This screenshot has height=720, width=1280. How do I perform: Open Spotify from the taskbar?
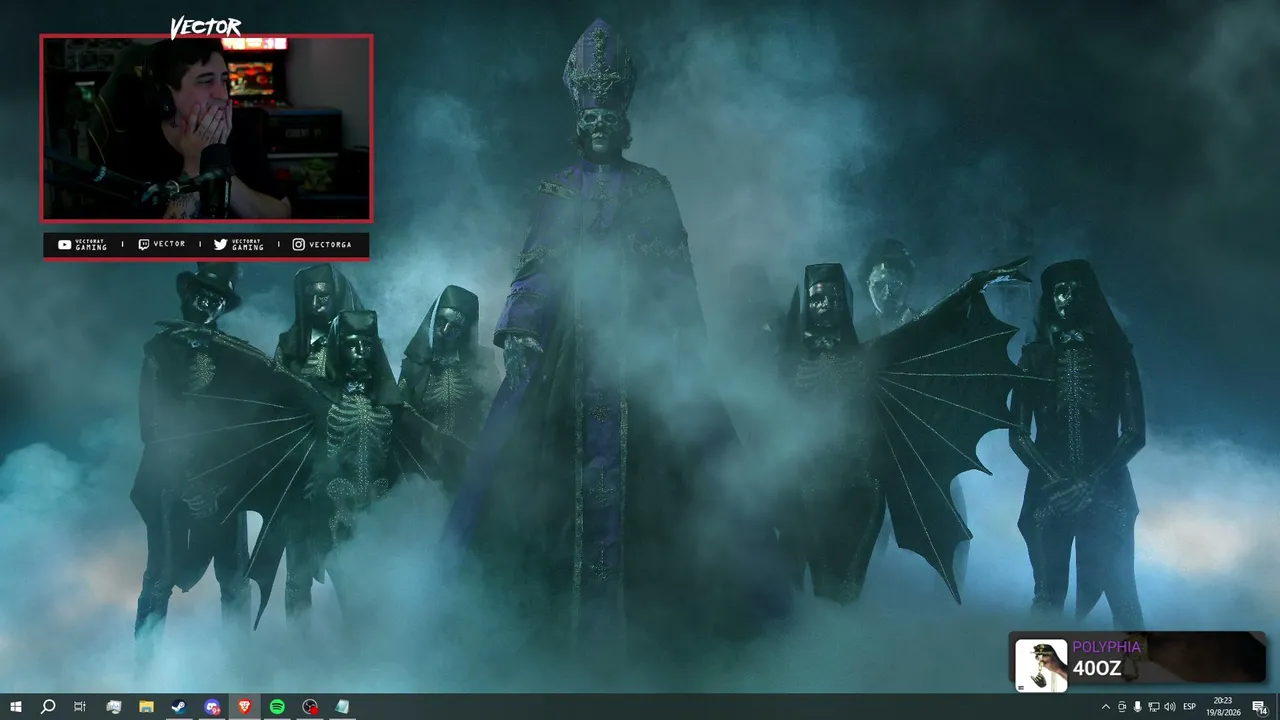pyautogui.click(x=277, y=707)
